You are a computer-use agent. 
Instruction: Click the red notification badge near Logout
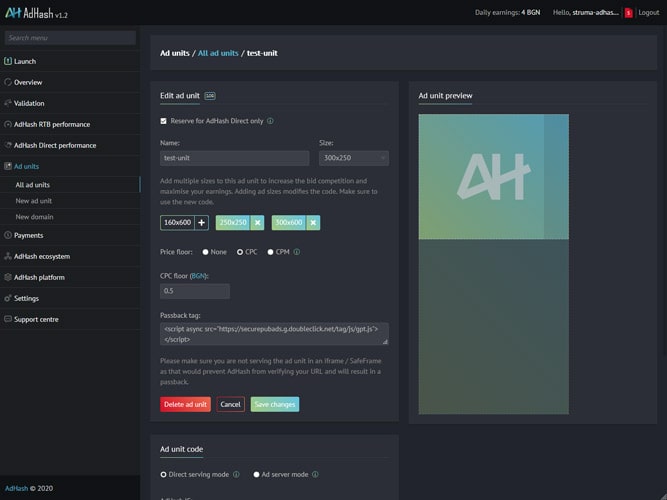[x=628, y=13]
